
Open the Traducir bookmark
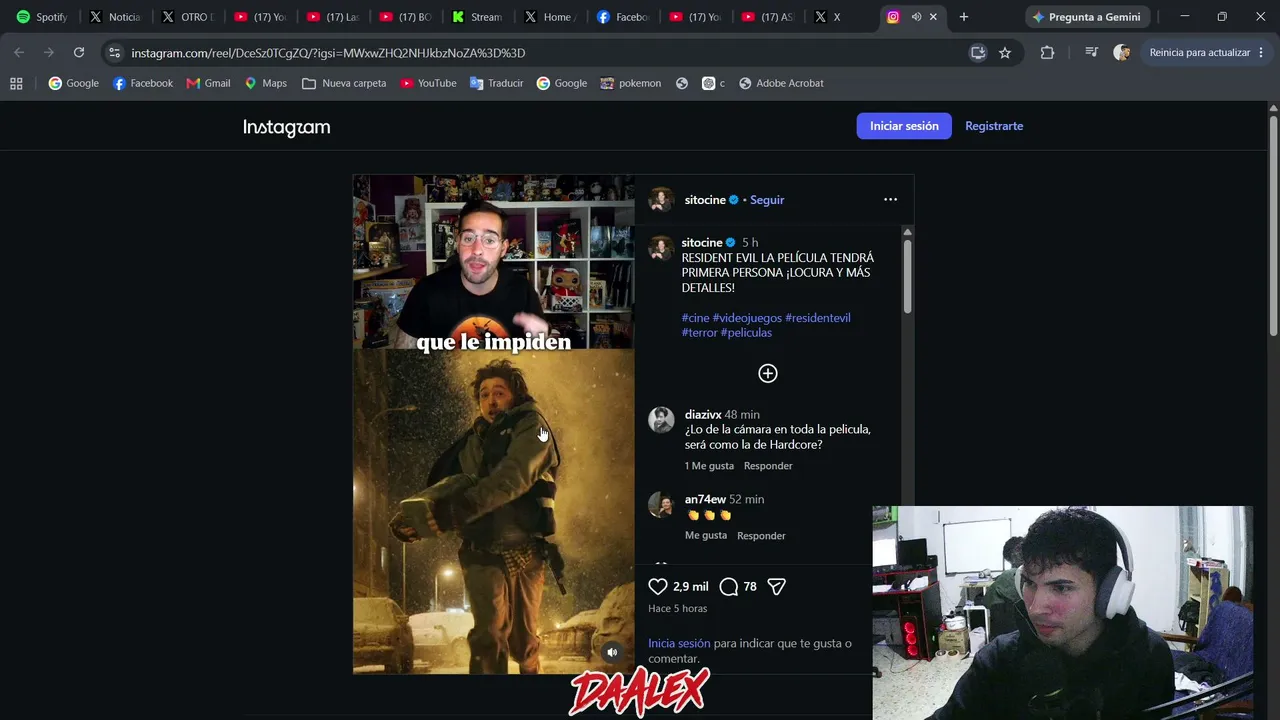point(497,83)
